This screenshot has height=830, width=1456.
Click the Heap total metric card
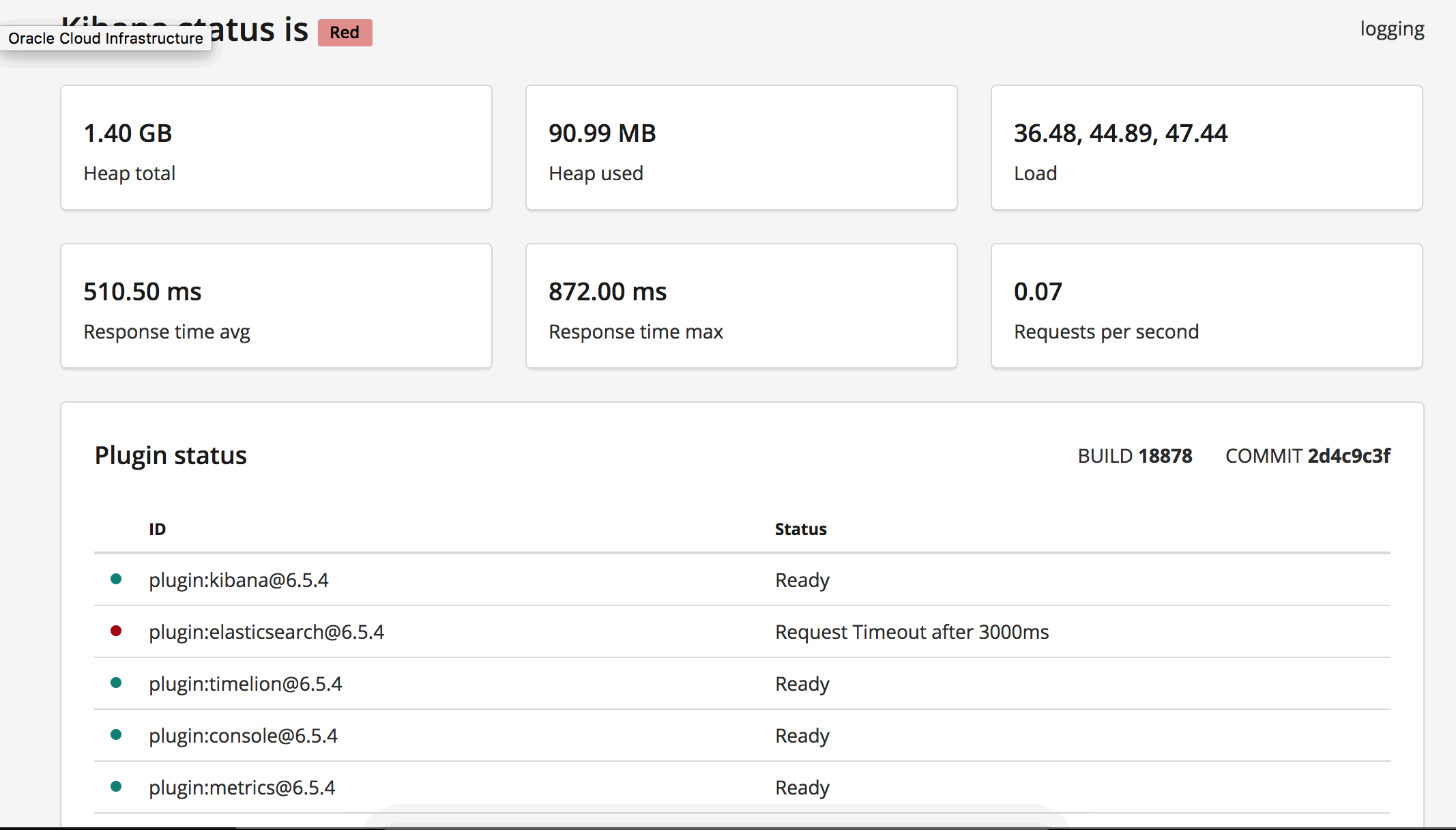276,147
